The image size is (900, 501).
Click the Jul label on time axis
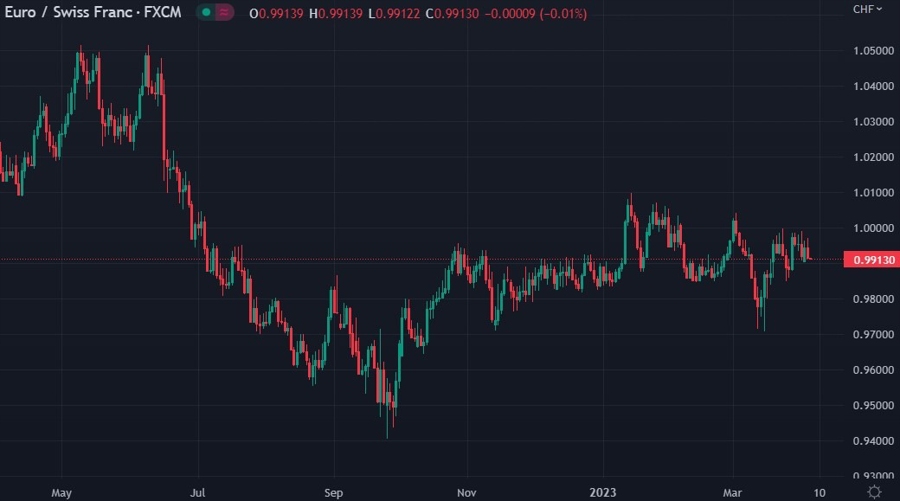click(x=197, y=493)
